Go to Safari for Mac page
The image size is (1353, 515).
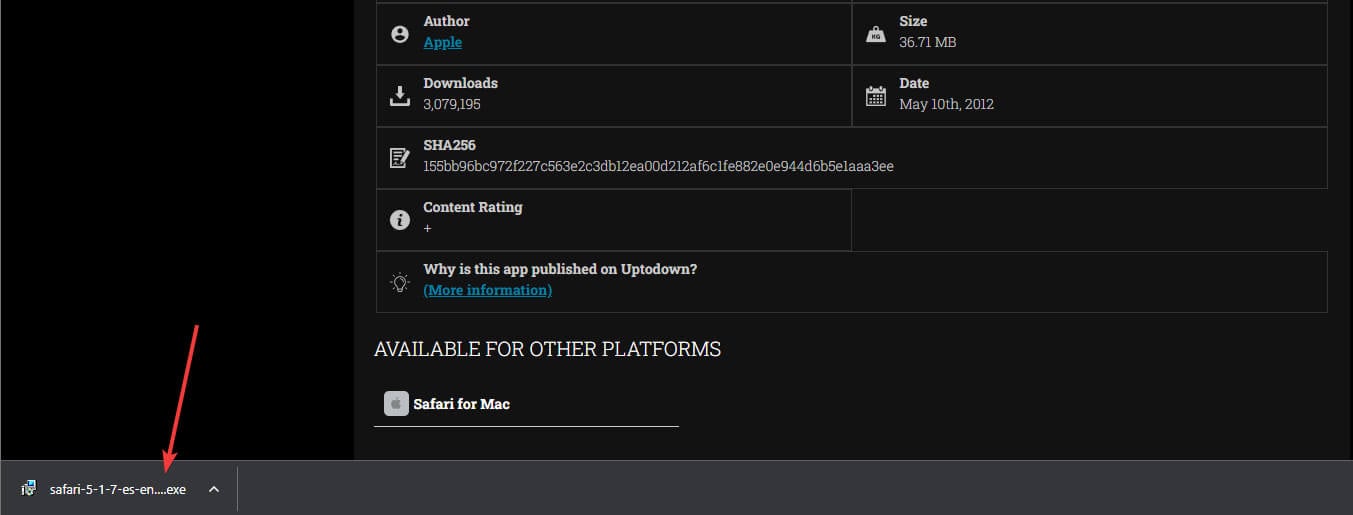coord(461,404)
